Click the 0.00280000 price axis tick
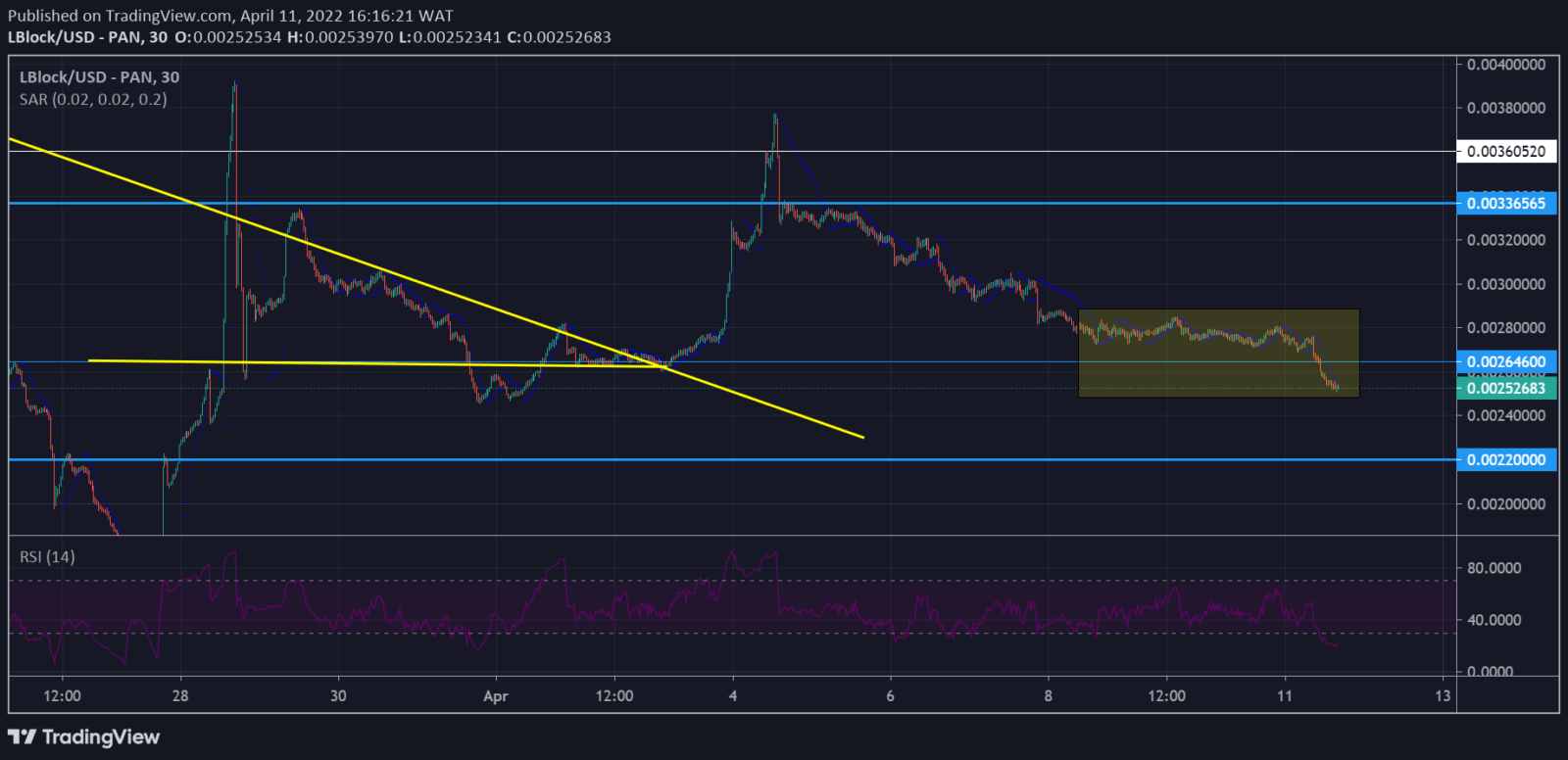Viewport: 1568px width, 760px height. pyautogui.click(x=1506, y=327)
